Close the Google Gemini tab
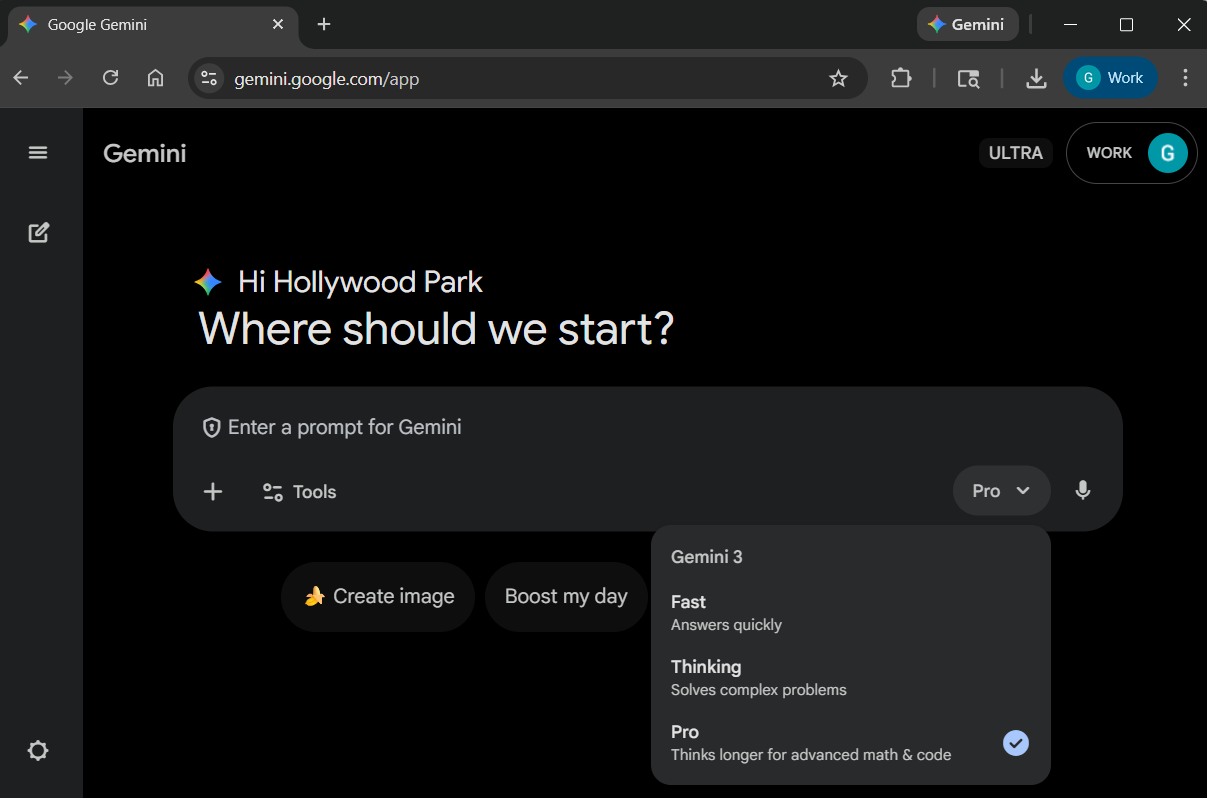 [278, 24]
